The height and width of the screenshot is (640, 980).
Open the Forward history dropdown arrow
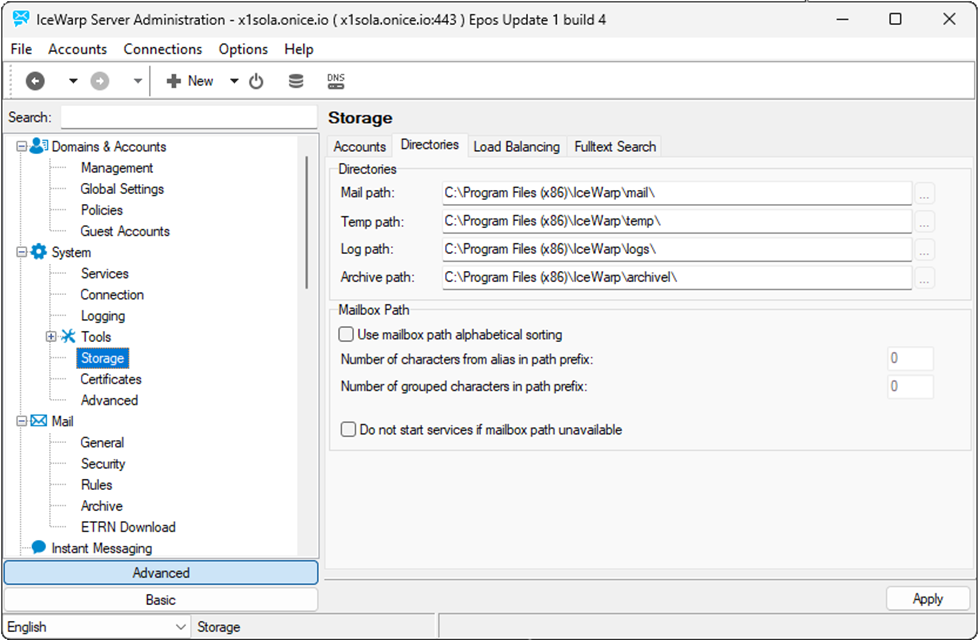[138, 81]
